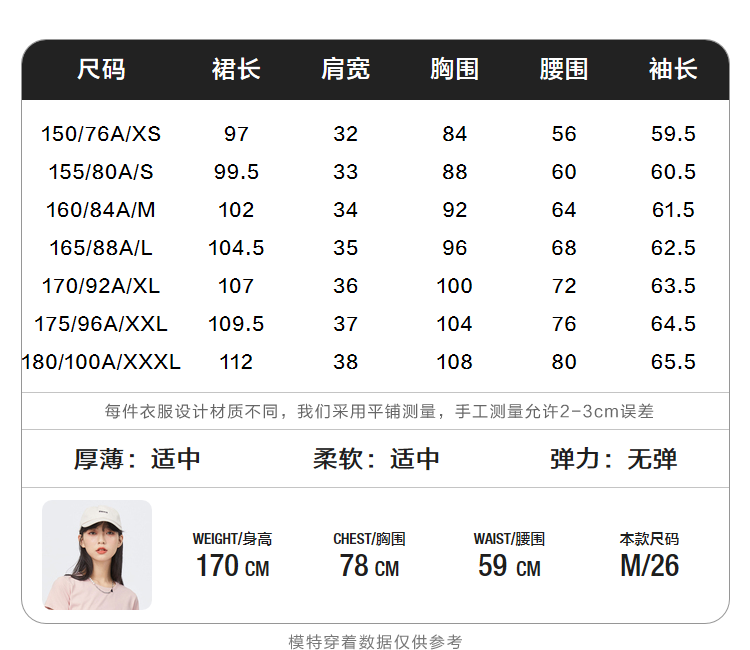The image size is (750, 650).
Task: Click the WEIGHT/身高 label
Action: pyautogui.click(x=232, y=539)
